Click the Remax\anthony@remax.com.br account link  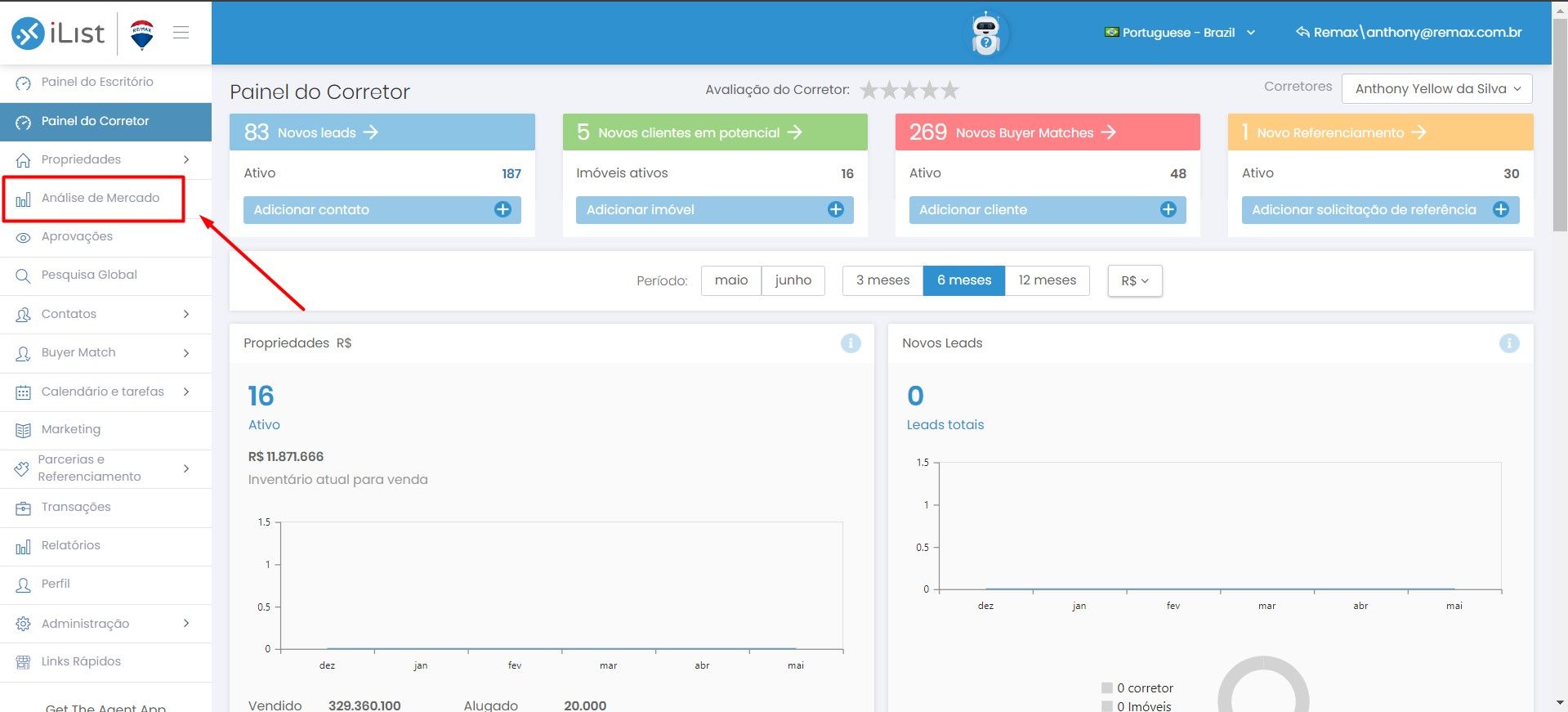1409,33
